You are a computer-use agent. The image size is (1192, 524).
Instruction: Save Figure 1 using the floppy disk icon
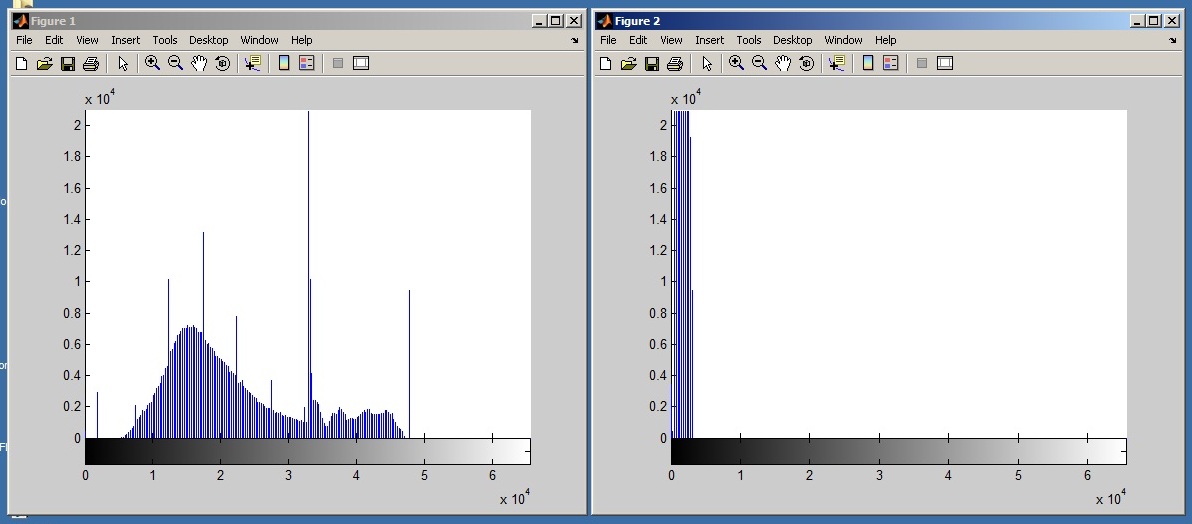click(68, 63)
